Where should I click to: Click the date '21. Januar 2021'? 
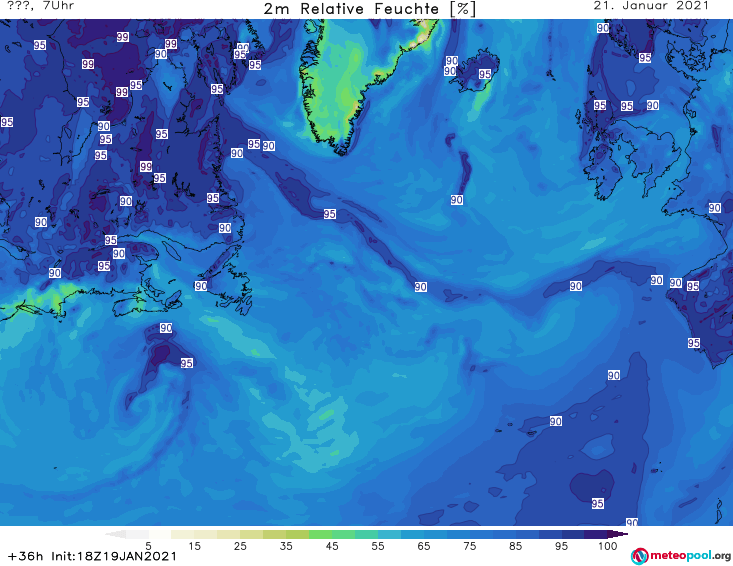coord(651,6)
